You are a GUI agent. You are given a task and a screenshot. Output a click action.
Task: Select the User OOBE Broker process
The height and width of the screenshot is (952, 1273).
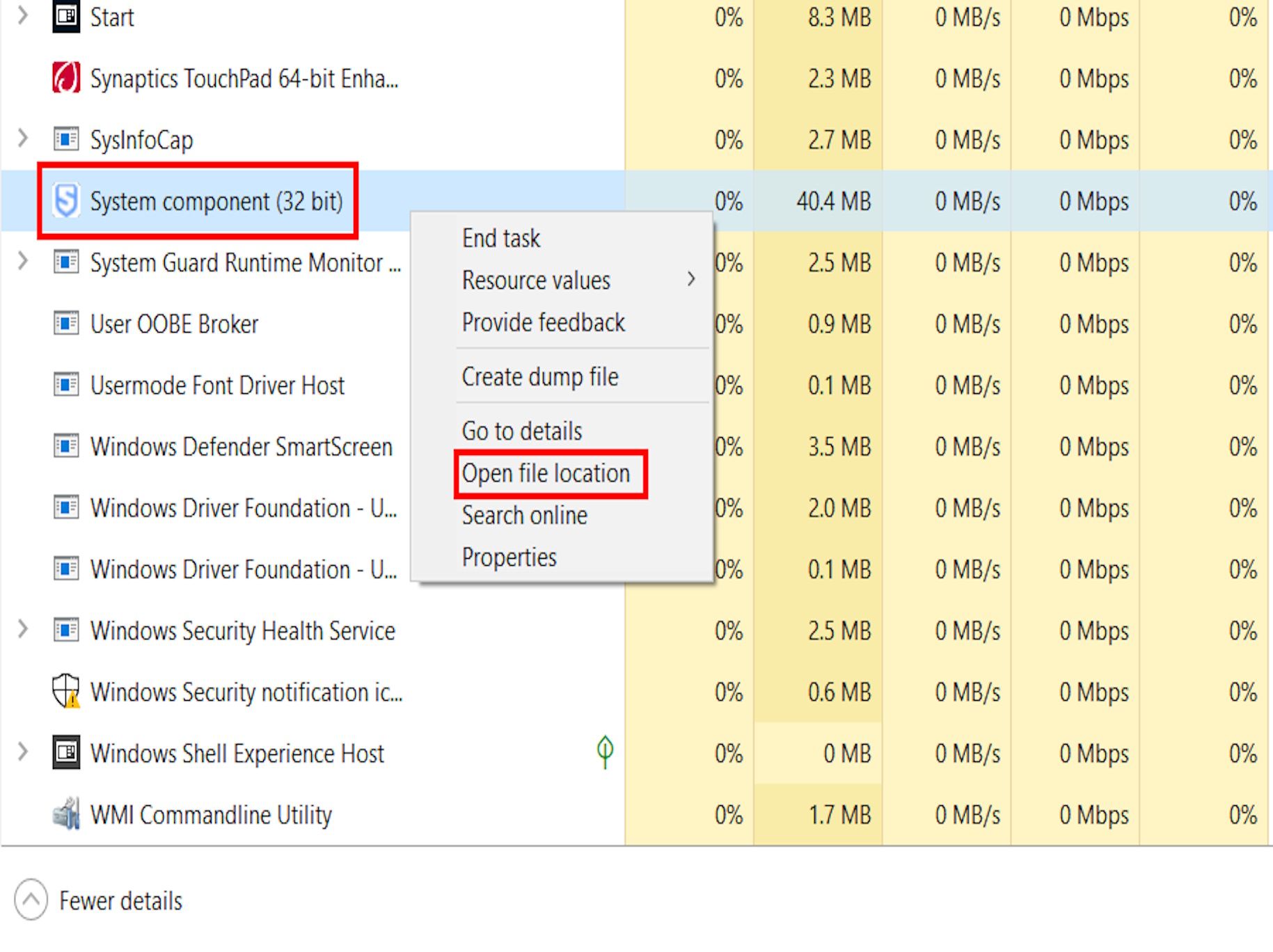[174, 324]
